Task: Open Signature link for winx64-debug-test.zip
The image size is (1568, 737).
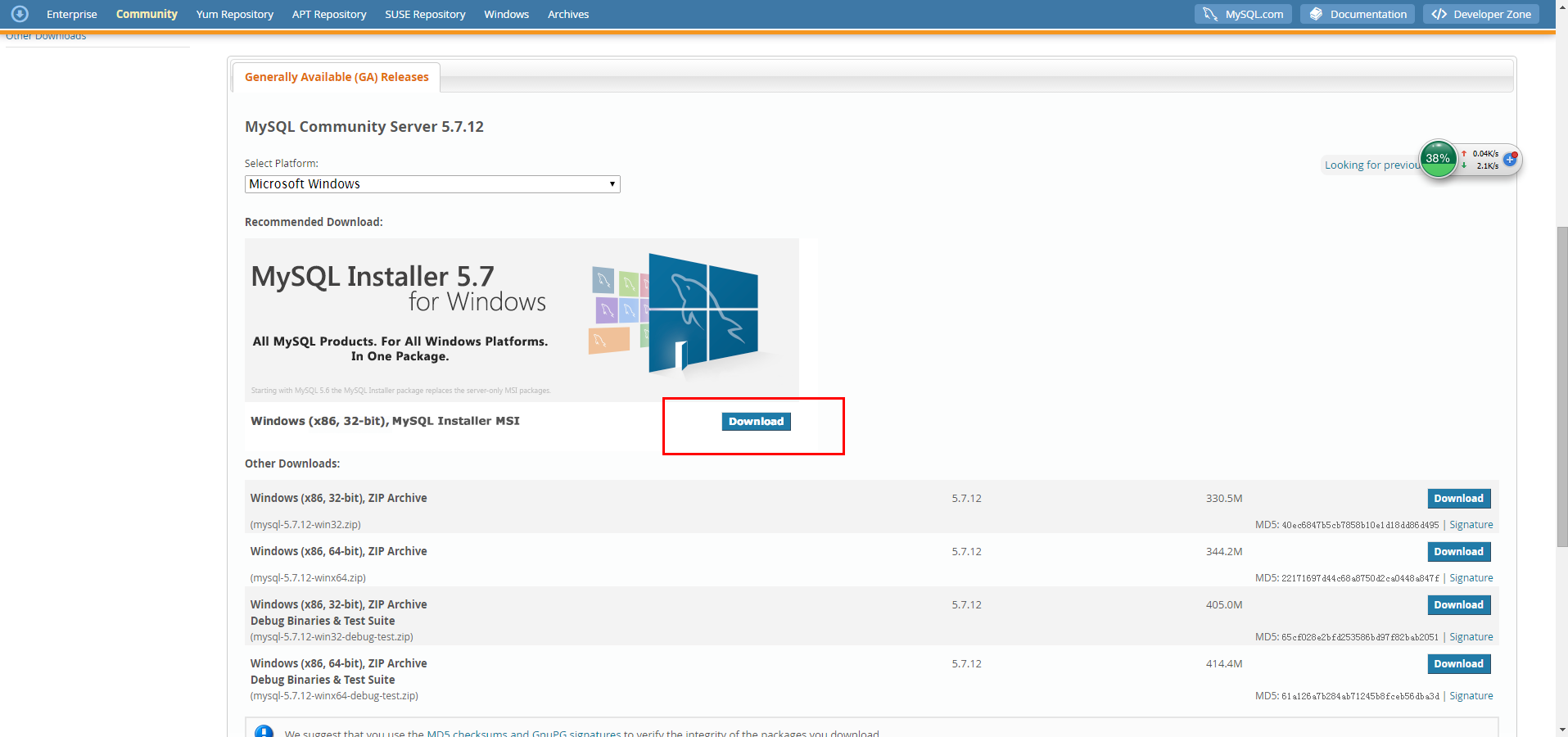Action: 1471,696
